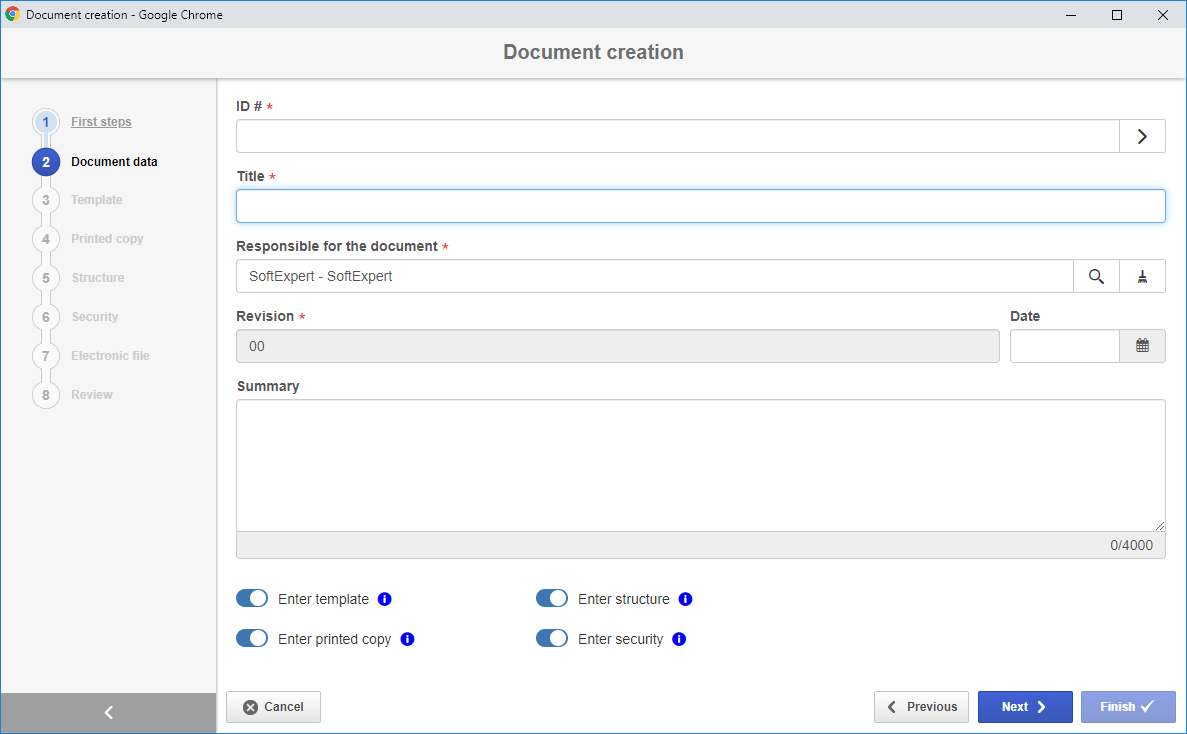1187x734 pixels.
Task: Minimize the Document creation window
Action: point(1070,14)
